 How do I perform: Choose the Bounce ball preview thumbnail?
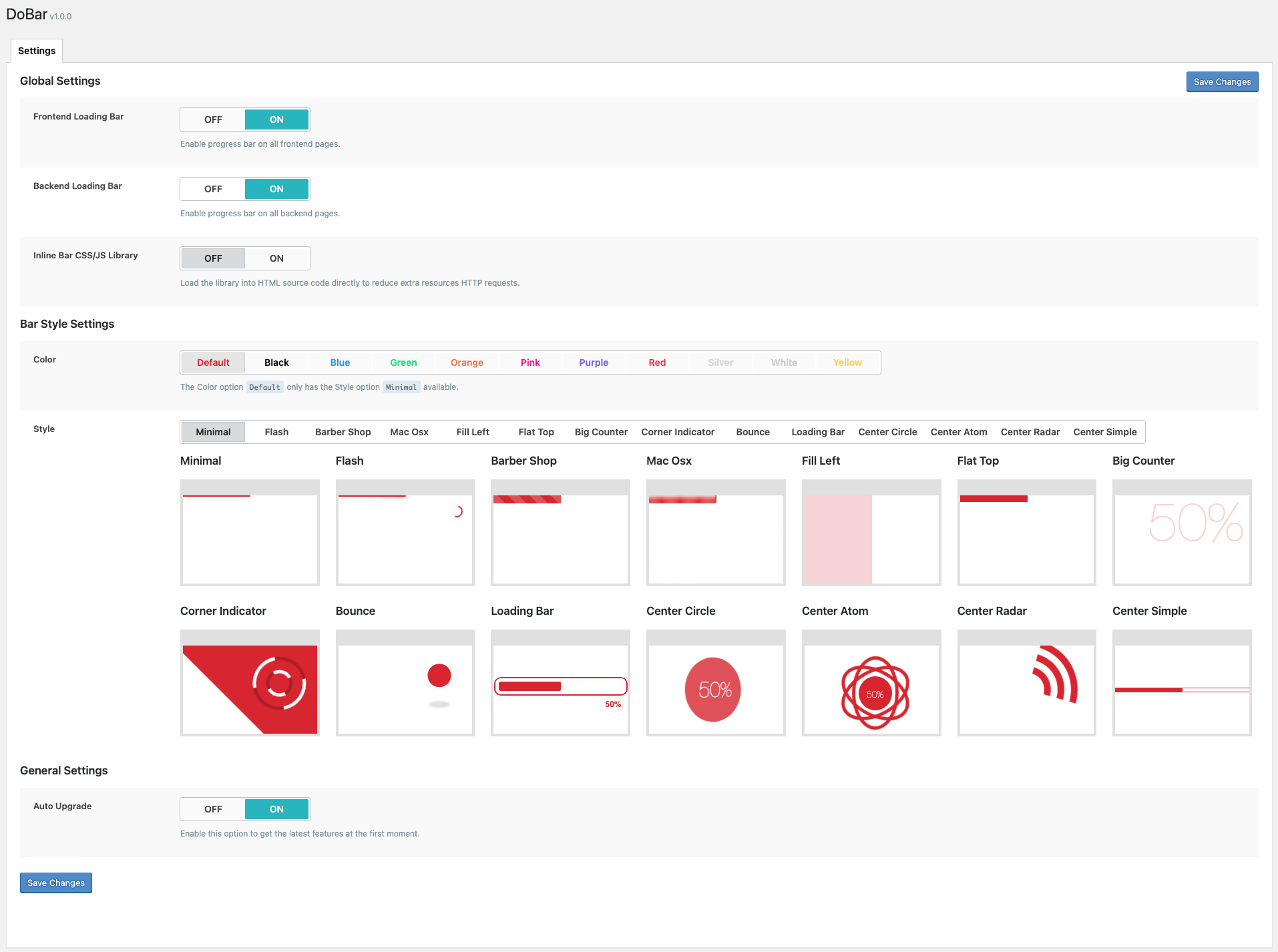click(405, 682)
